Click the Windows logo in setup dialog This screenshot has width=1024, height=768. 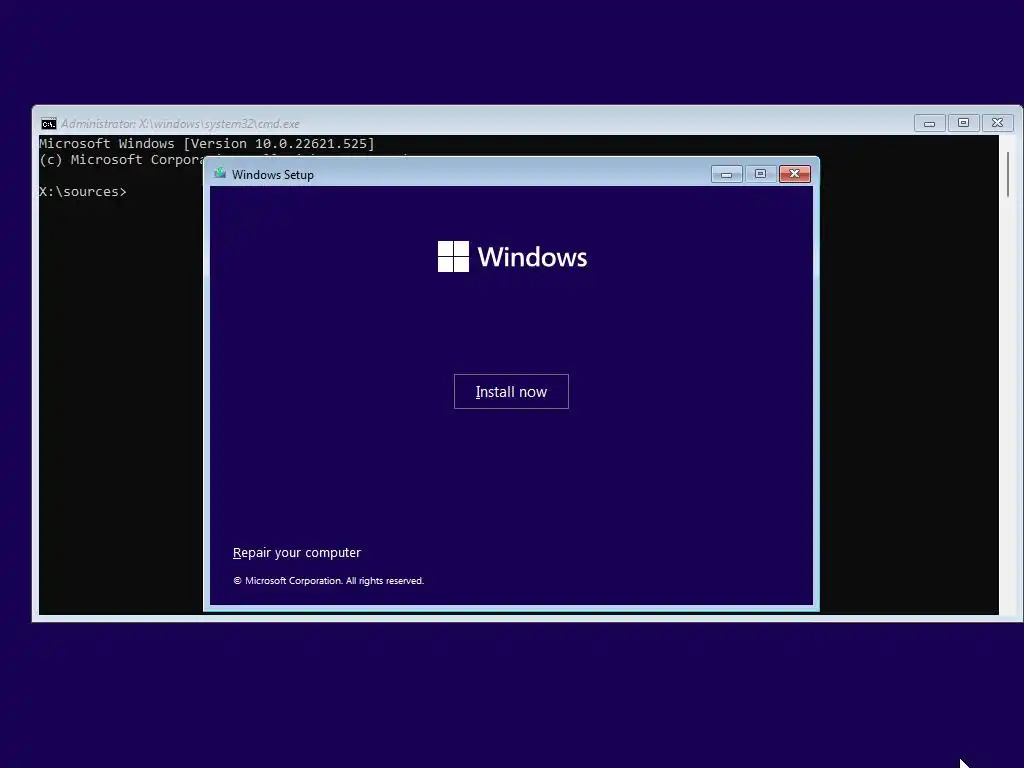[512, 257]
